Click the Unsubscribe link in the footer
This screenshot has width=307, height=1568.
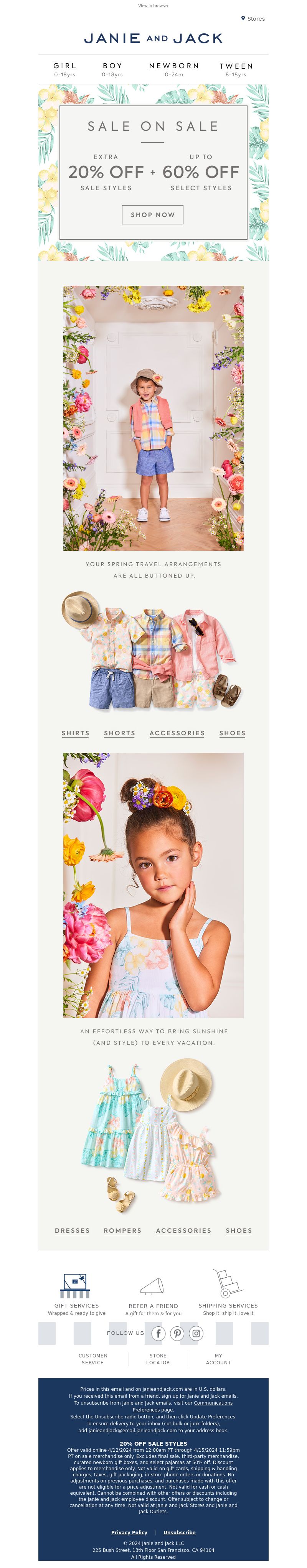click(x=180, y=1532)
